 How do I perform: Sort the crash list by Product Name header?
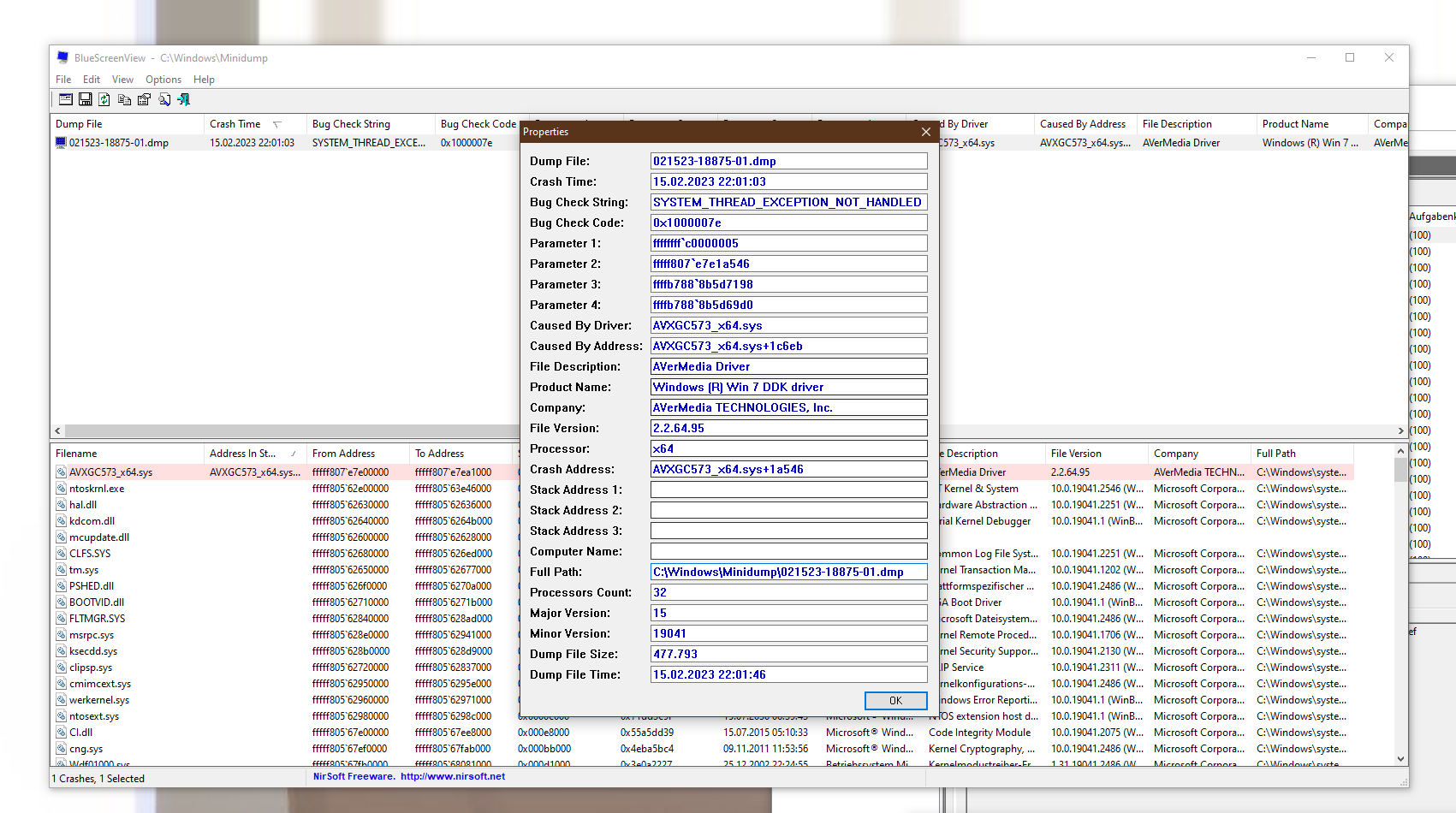coord(1312,124)
